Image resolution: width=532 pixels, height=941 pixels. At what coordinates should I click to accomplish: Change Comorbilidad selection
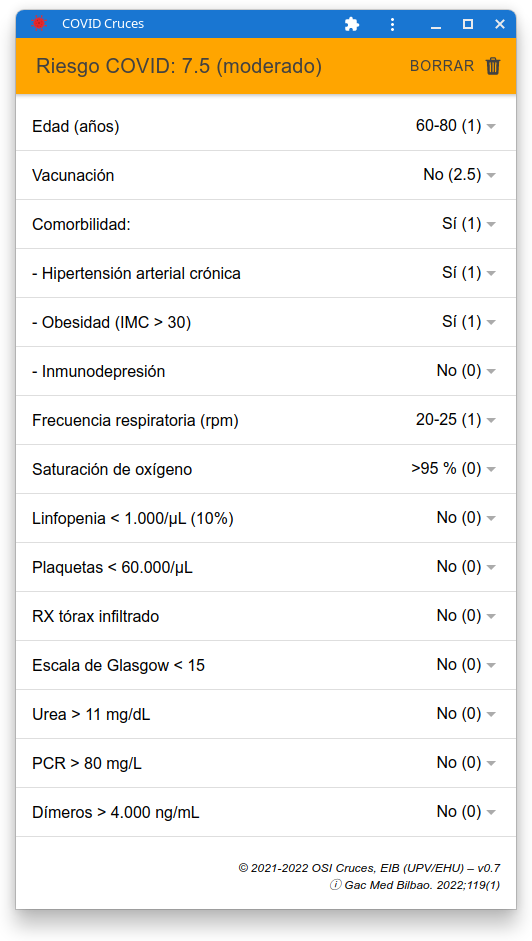pos(470,224)
